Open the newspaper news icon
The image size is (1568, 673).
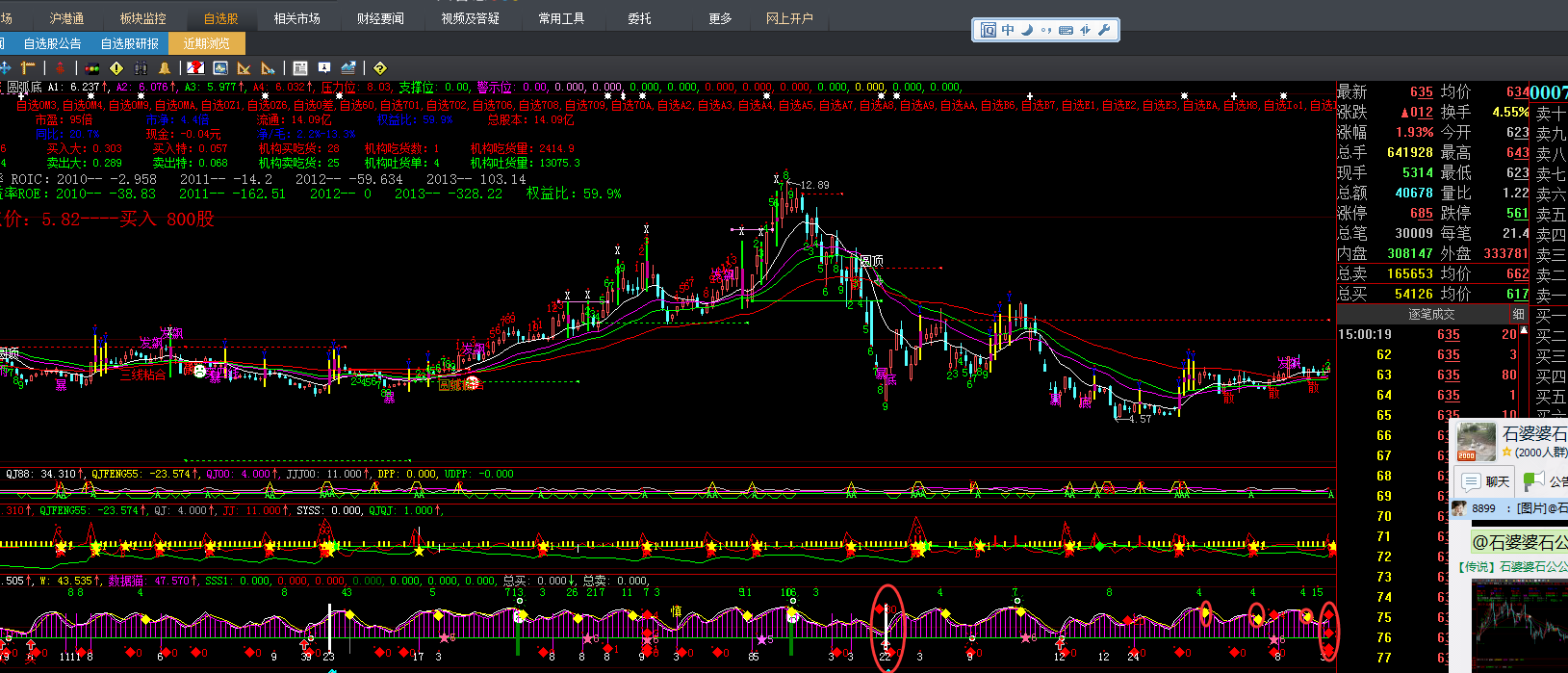(x=300, y=67)
